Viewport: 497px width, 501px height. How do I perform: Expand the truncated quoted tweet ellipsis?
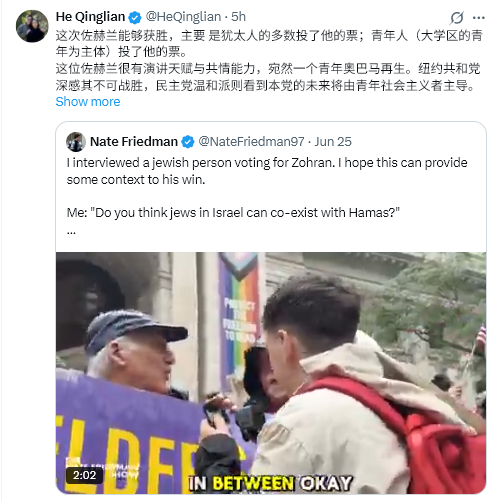(x=71, y=232)
